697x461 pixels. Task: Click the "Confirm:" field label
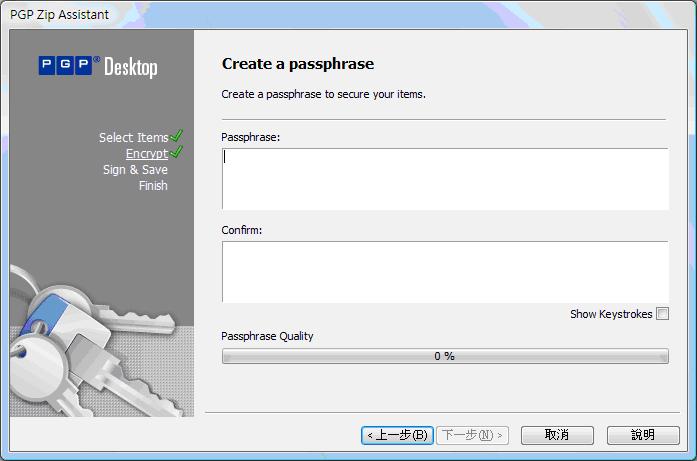tap(241, 230)
